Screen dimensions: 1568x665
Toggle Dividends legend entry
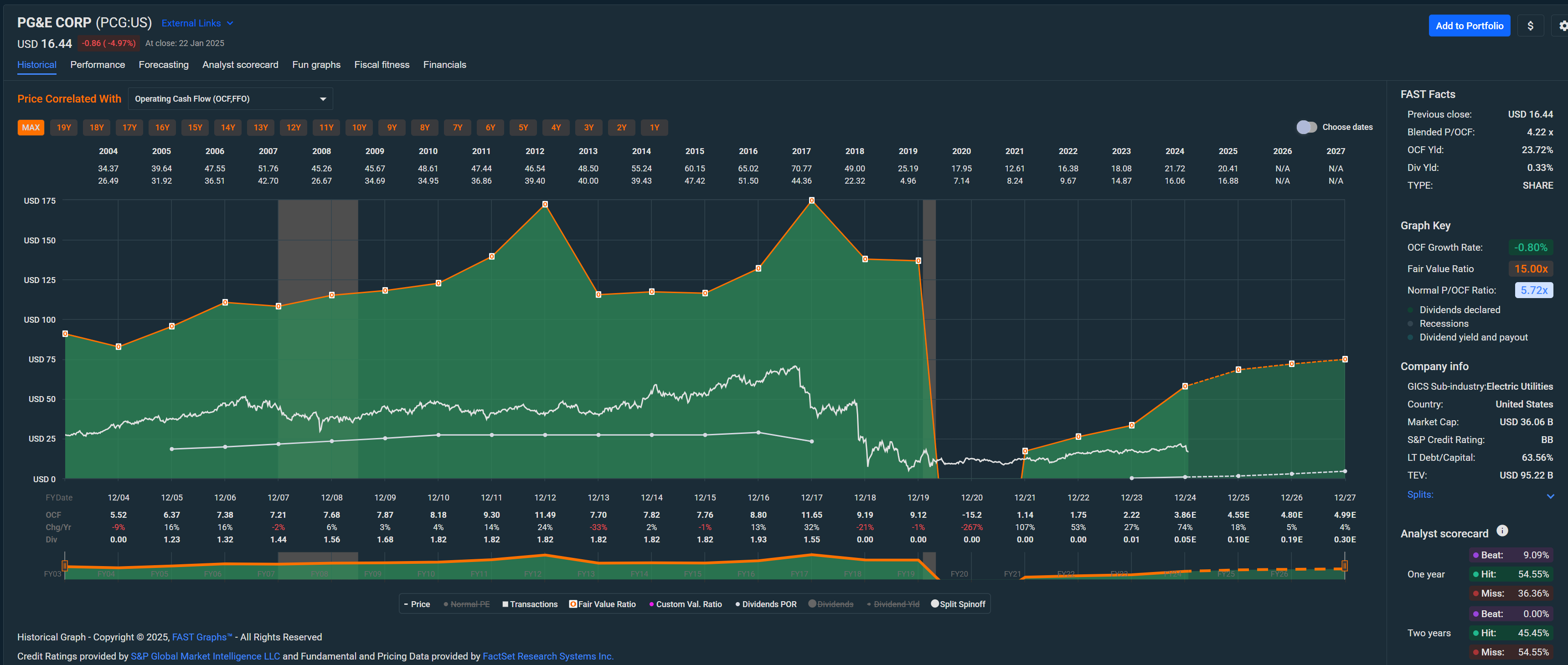tap(830, 604)
